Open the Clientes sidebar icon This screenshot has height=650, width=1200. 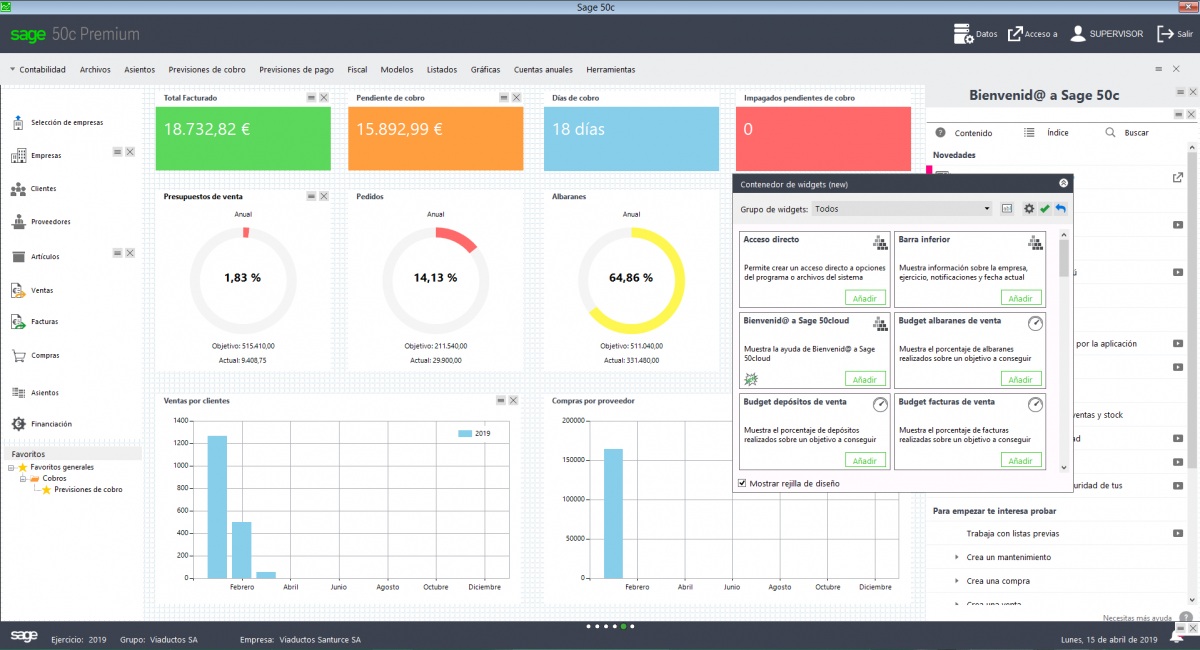point(18,189)
